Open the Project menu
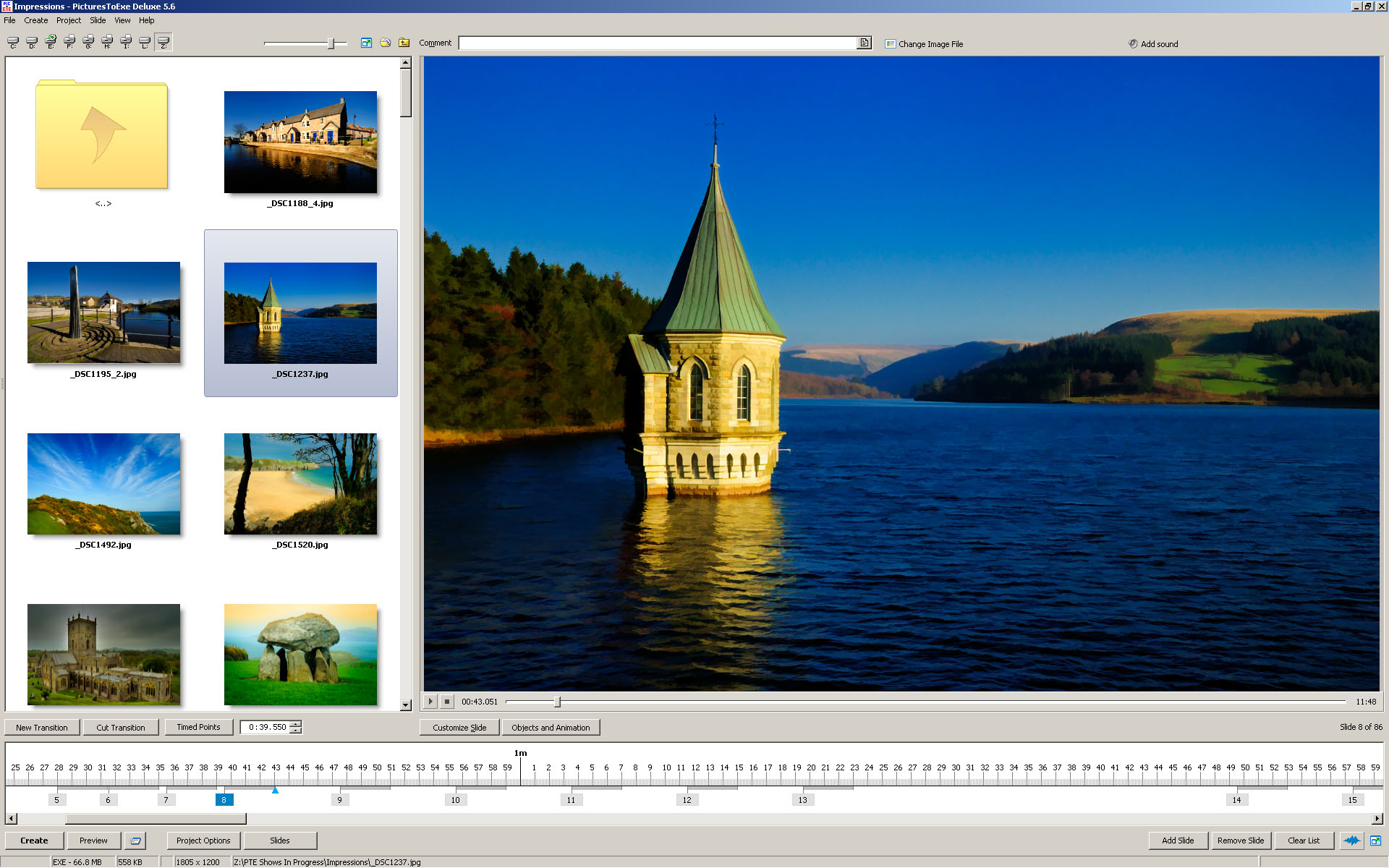This screenshot has width=1389, height=868. click(x=69, y=20)
